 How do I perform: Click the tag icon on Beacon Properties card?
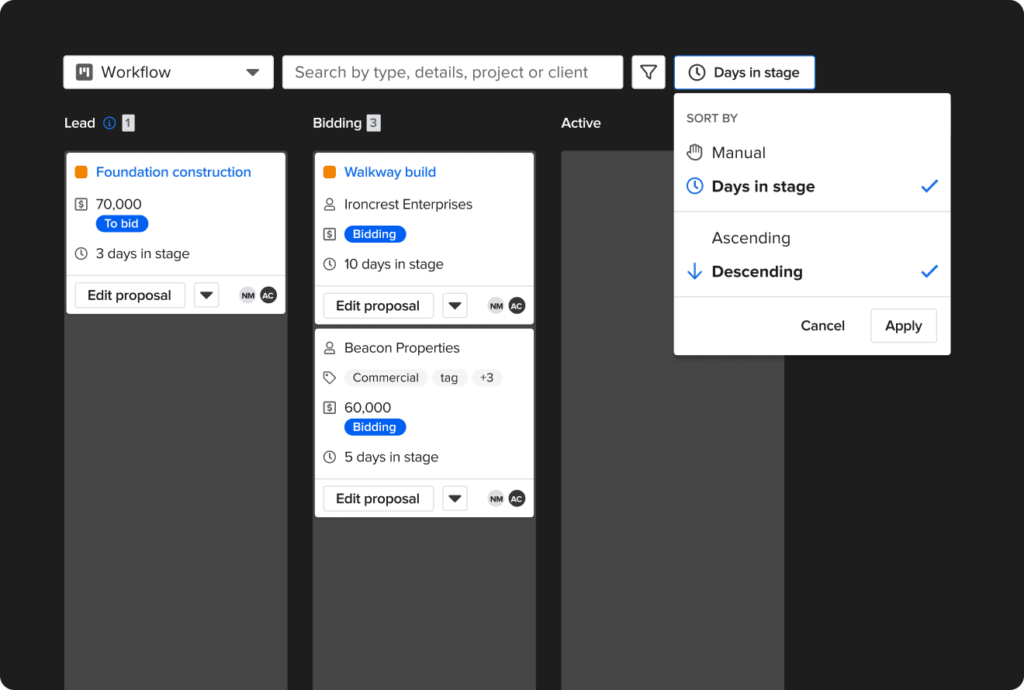point(330,377)
